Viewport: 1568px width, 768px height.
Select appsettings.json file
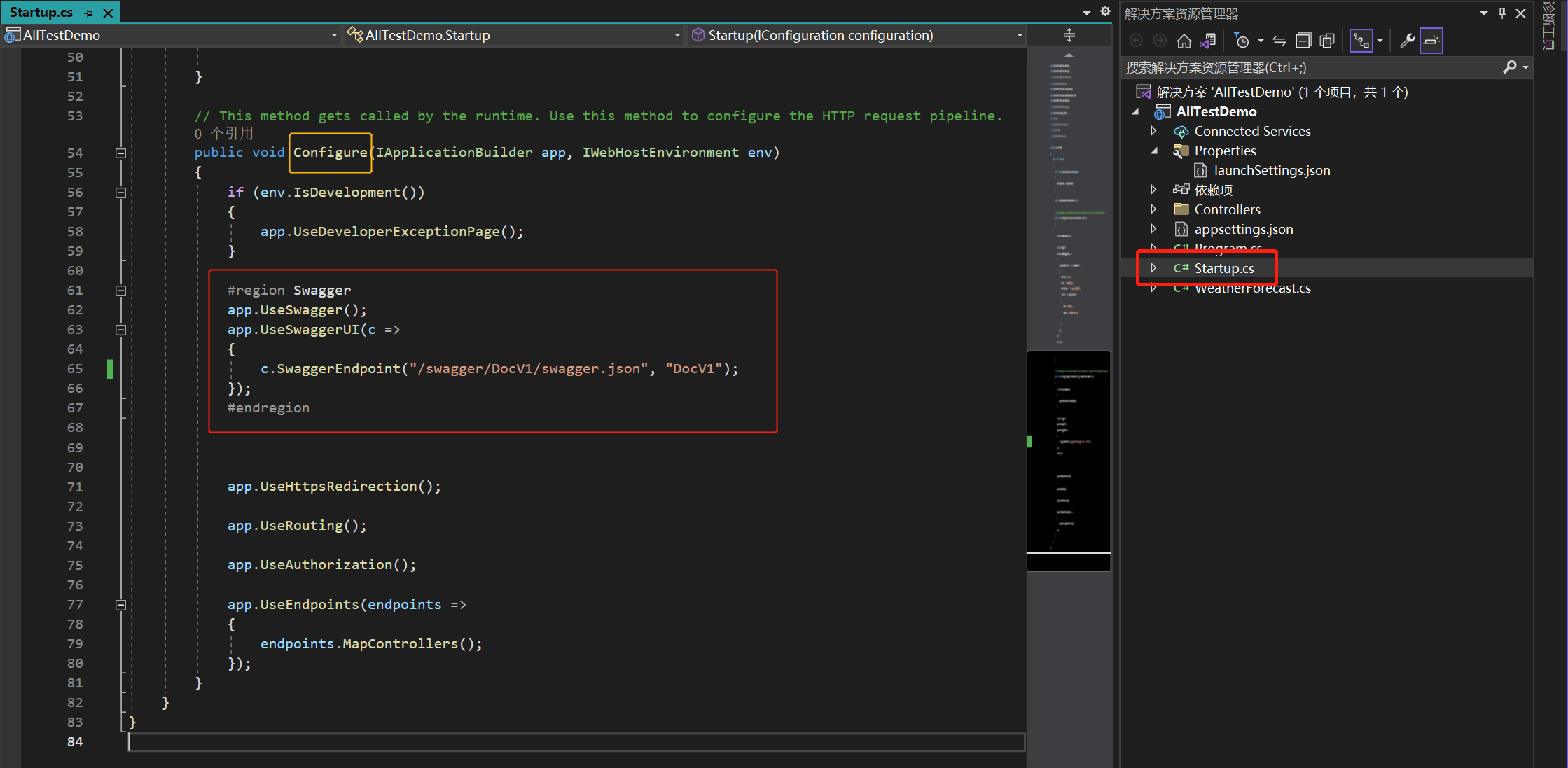(x=1243, y=229)
